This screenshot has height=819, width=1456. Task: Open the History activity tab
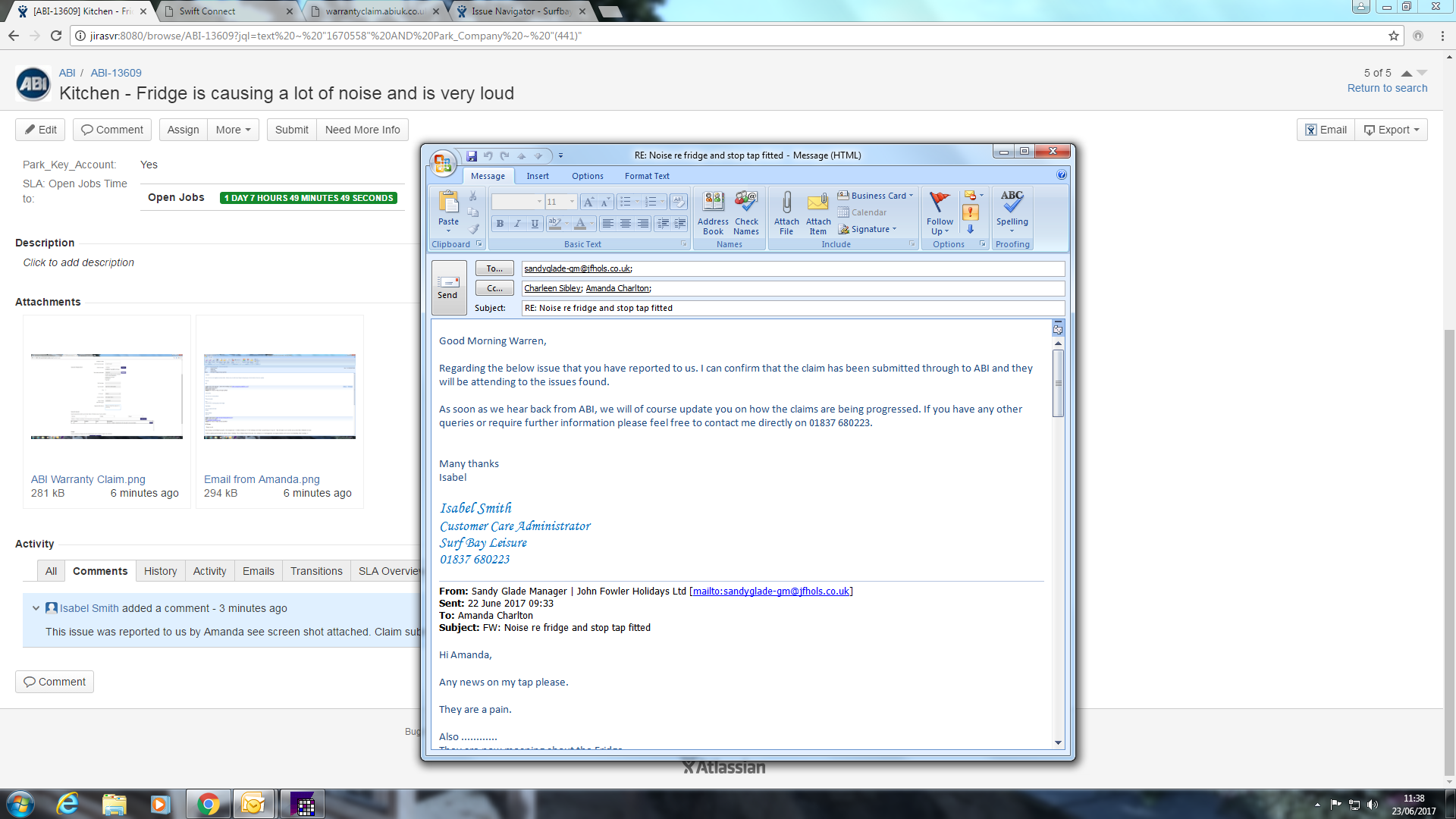point(160,571)
